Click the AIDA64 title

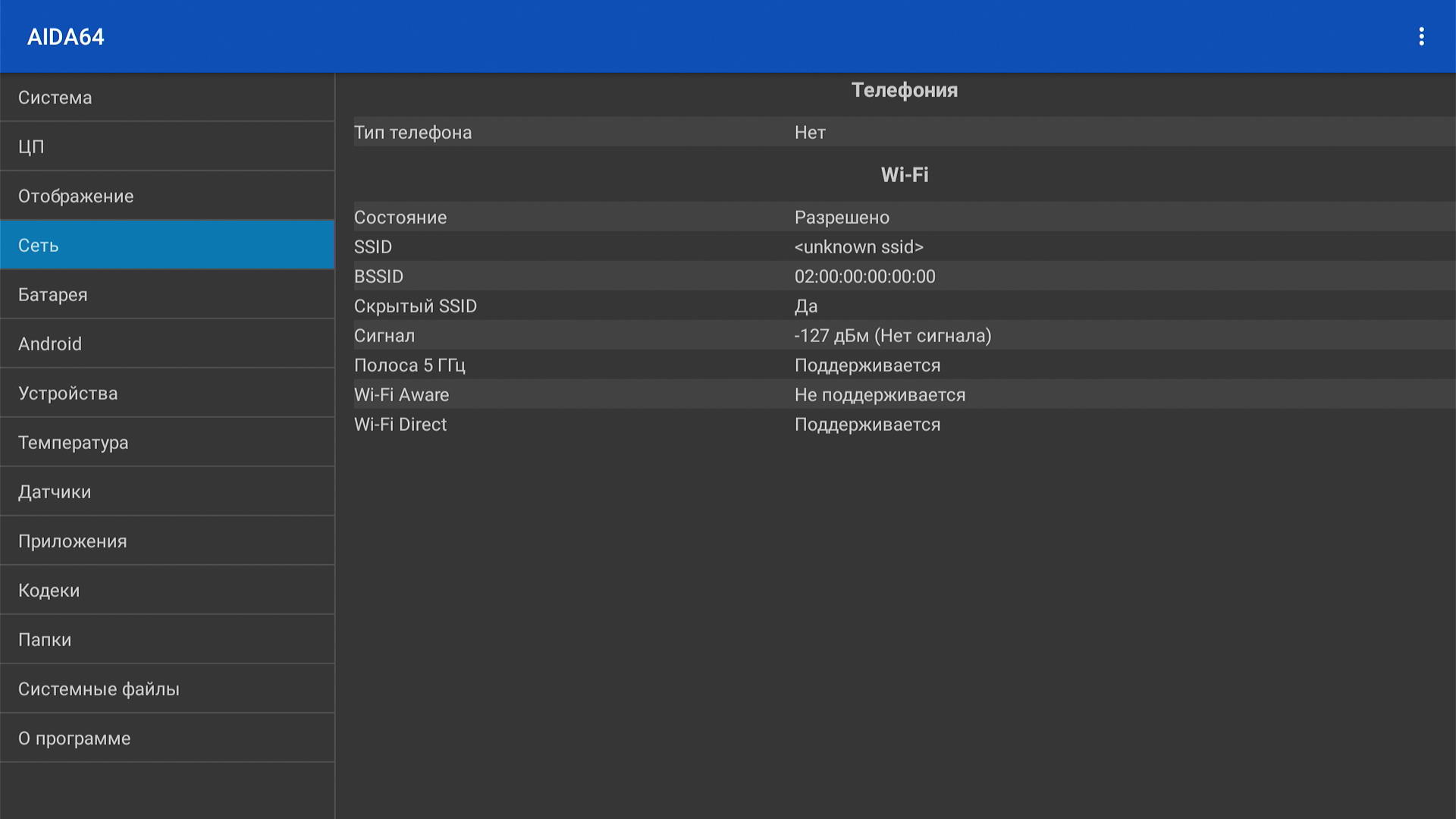(x=66, y=37)
